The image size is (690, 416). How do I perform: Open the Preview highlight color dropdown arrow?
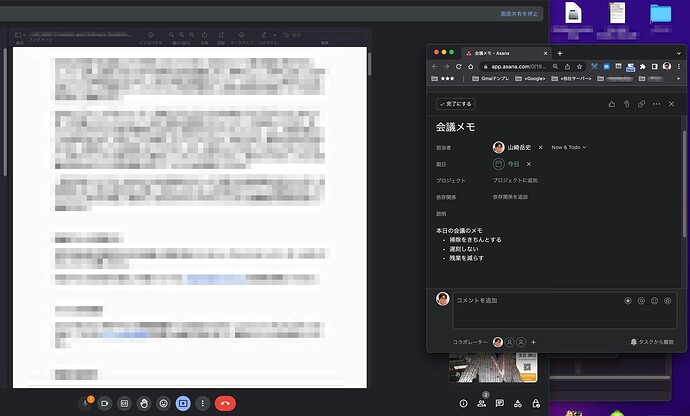[x=275, y=35]
